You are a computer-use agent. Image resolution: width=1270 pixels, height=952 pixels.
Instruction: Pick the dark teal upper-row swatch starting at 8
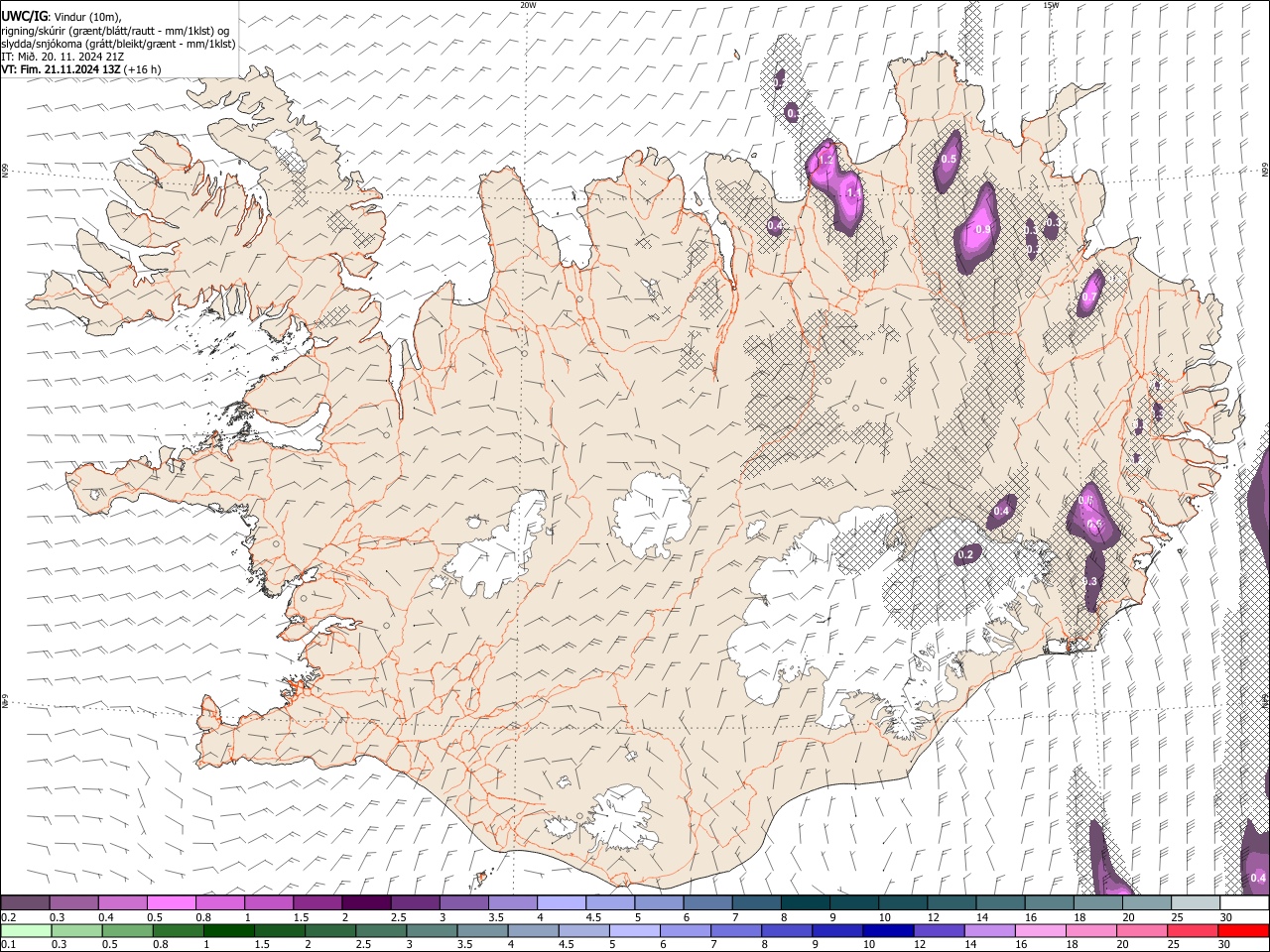tap(806, 903)
